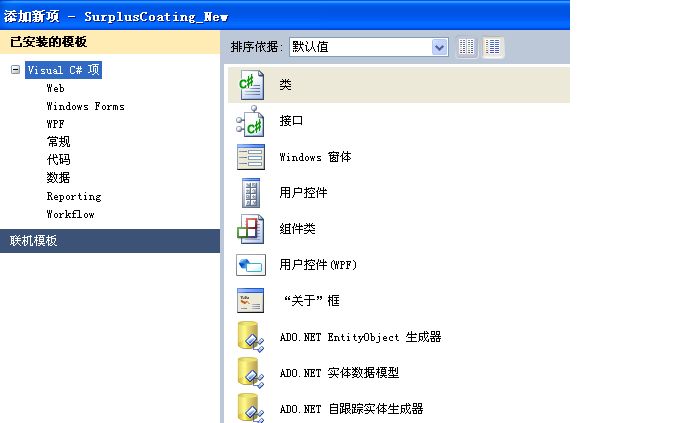Switch to 联机模板 online templates section
This screenshot has height=423, width=683.
point(110,241)
